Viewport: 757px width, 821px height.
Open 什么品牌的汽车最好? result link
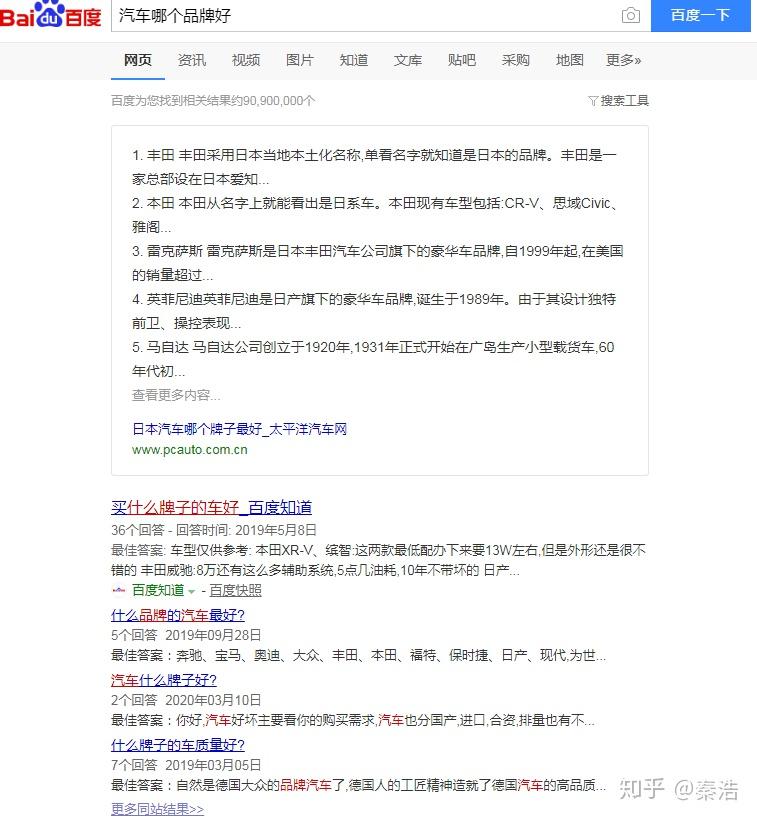(178, 615)
